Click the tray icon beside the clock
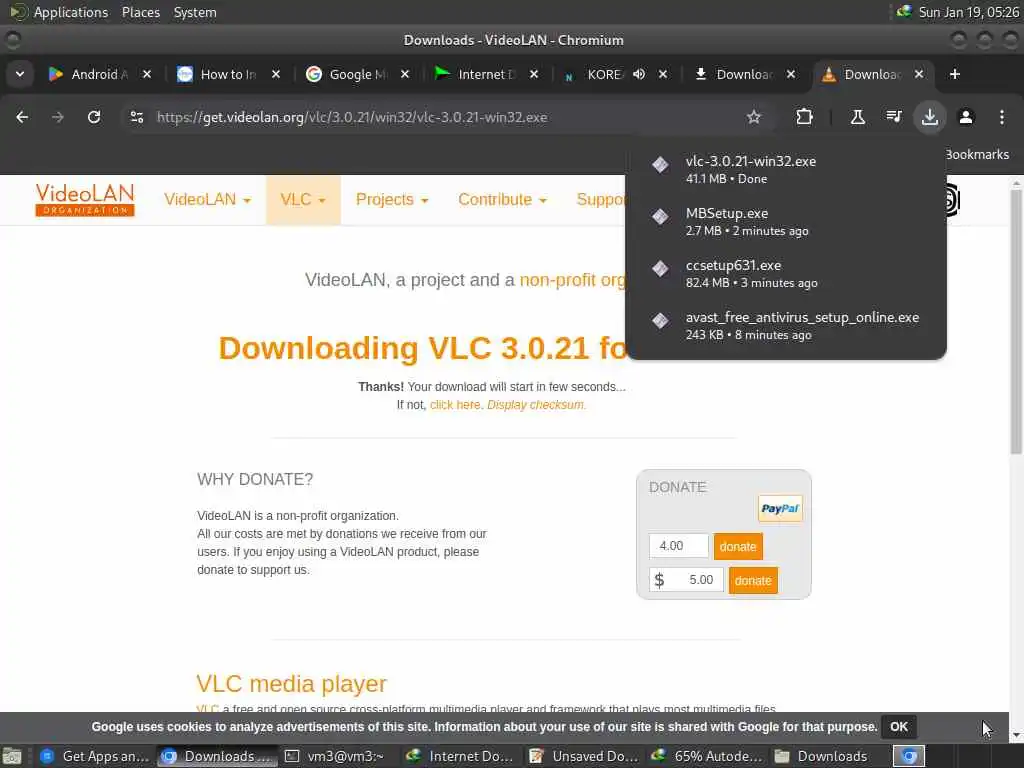Image resolution: width=1024 pixels, height=768 pixels. [904, 12]
